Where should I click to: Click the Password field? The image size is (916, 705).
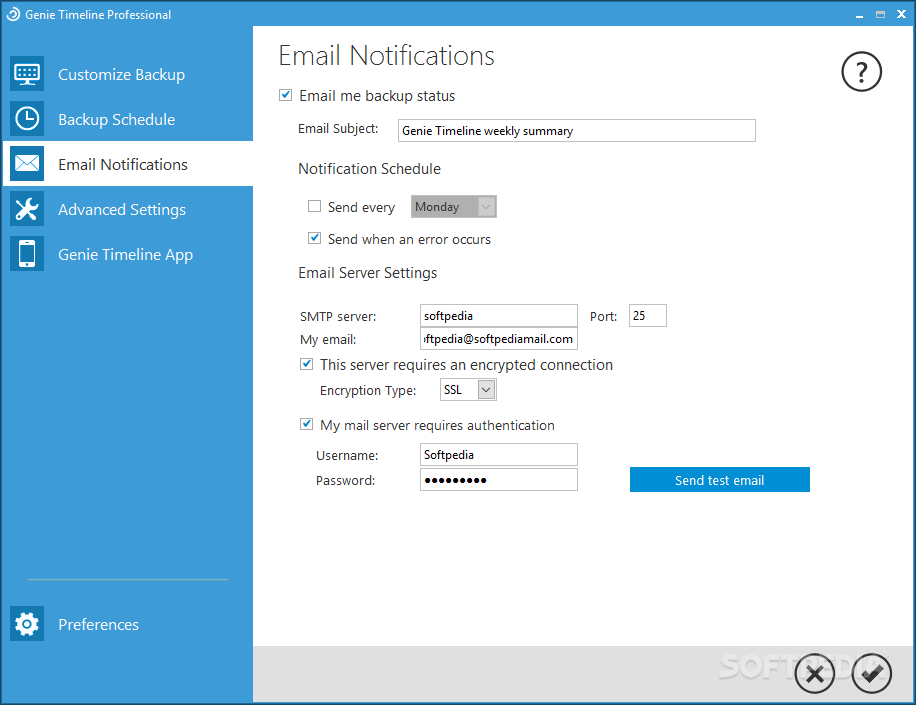tap(499, 480)
